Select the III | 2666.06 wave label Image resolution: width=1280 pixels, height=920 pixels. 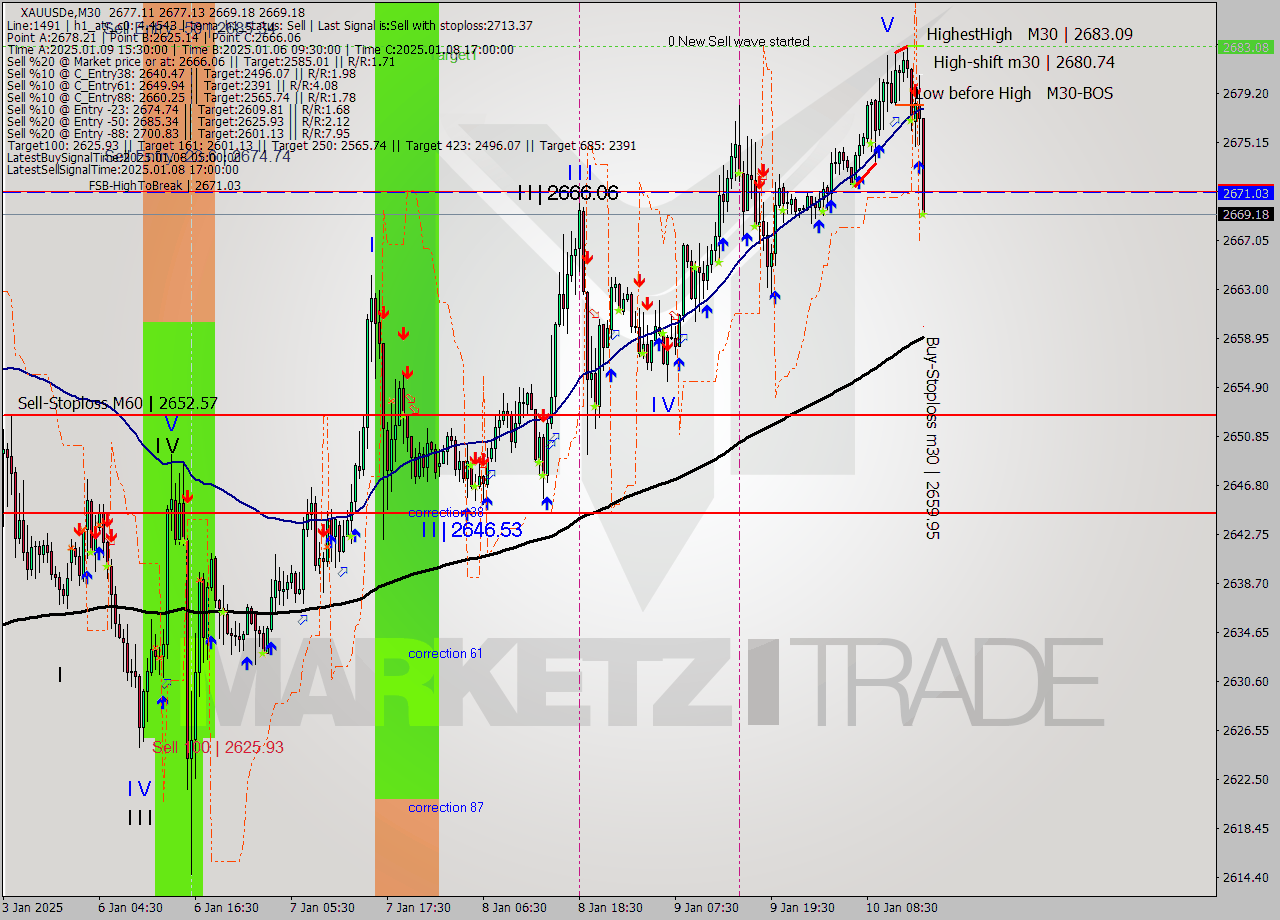tap(567, 193)
